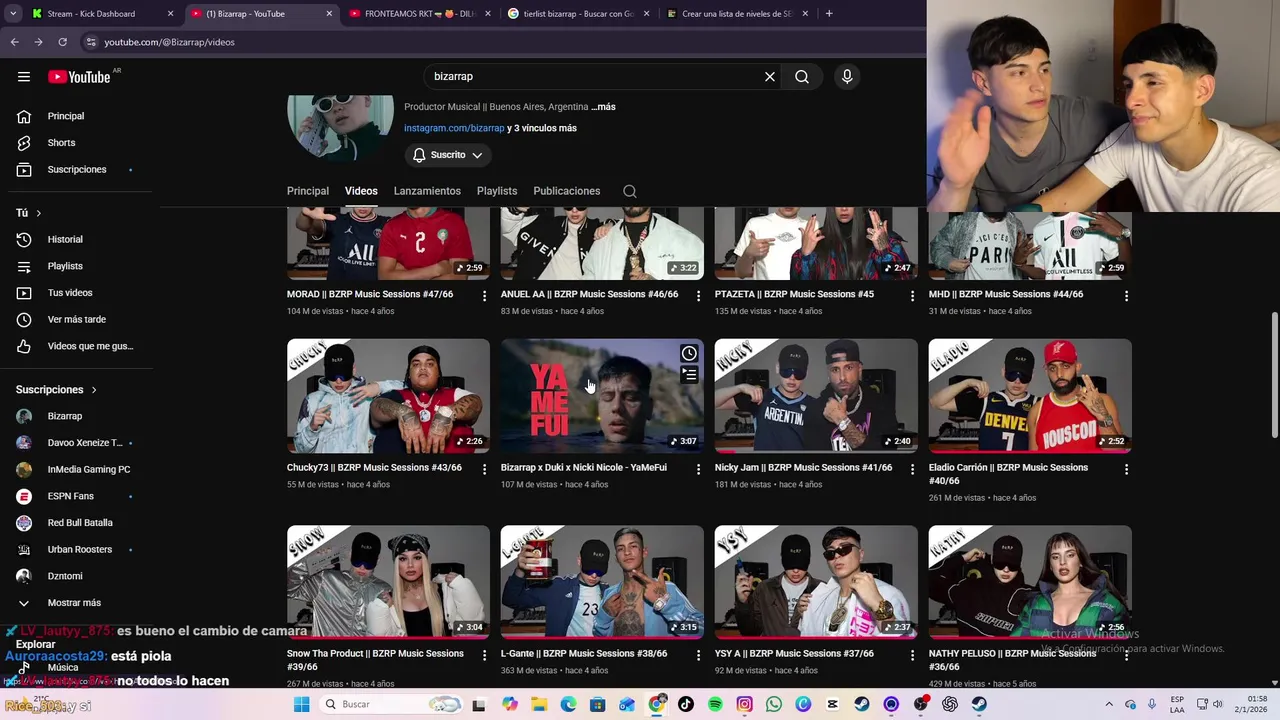Image resolution: width=1280 pixels, height=720 pixels.
Task: Switch to Publicaciones channel tab
Action: pyautogui.click(x=567, y=191)
